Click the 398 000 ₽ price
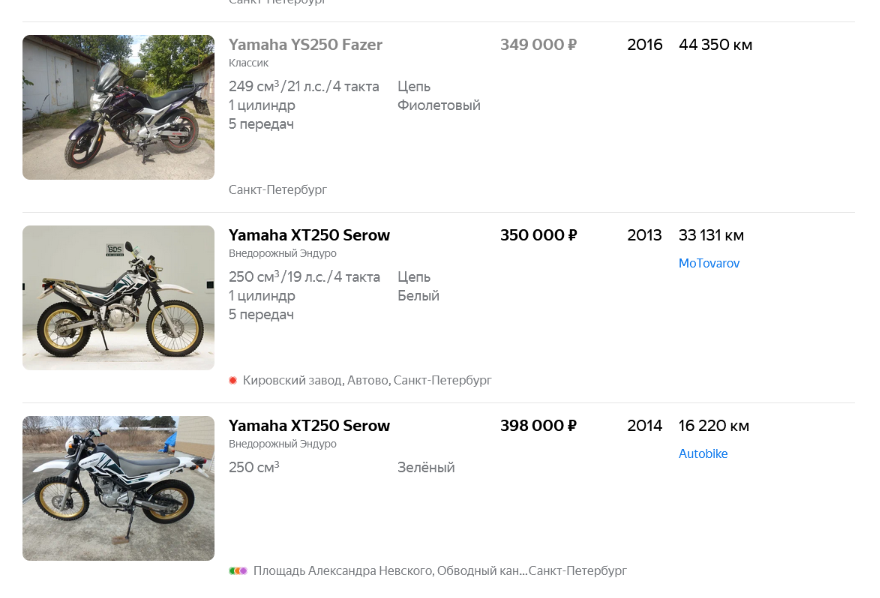This screenshot has width=880, height=598. pyautogui.click(x=538, y=426)
